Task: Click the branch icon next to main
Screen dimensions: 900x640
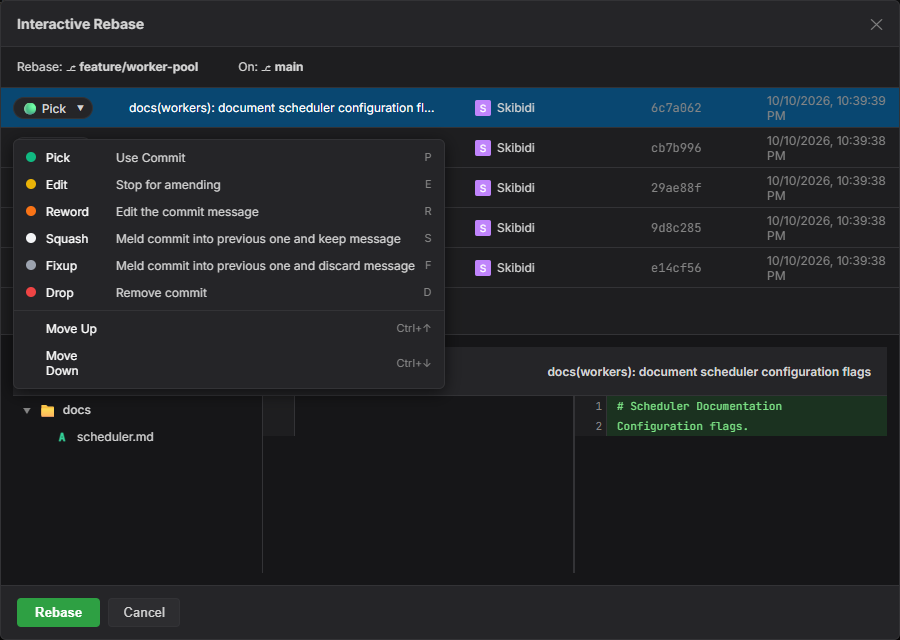Action: tap(266, 68)
